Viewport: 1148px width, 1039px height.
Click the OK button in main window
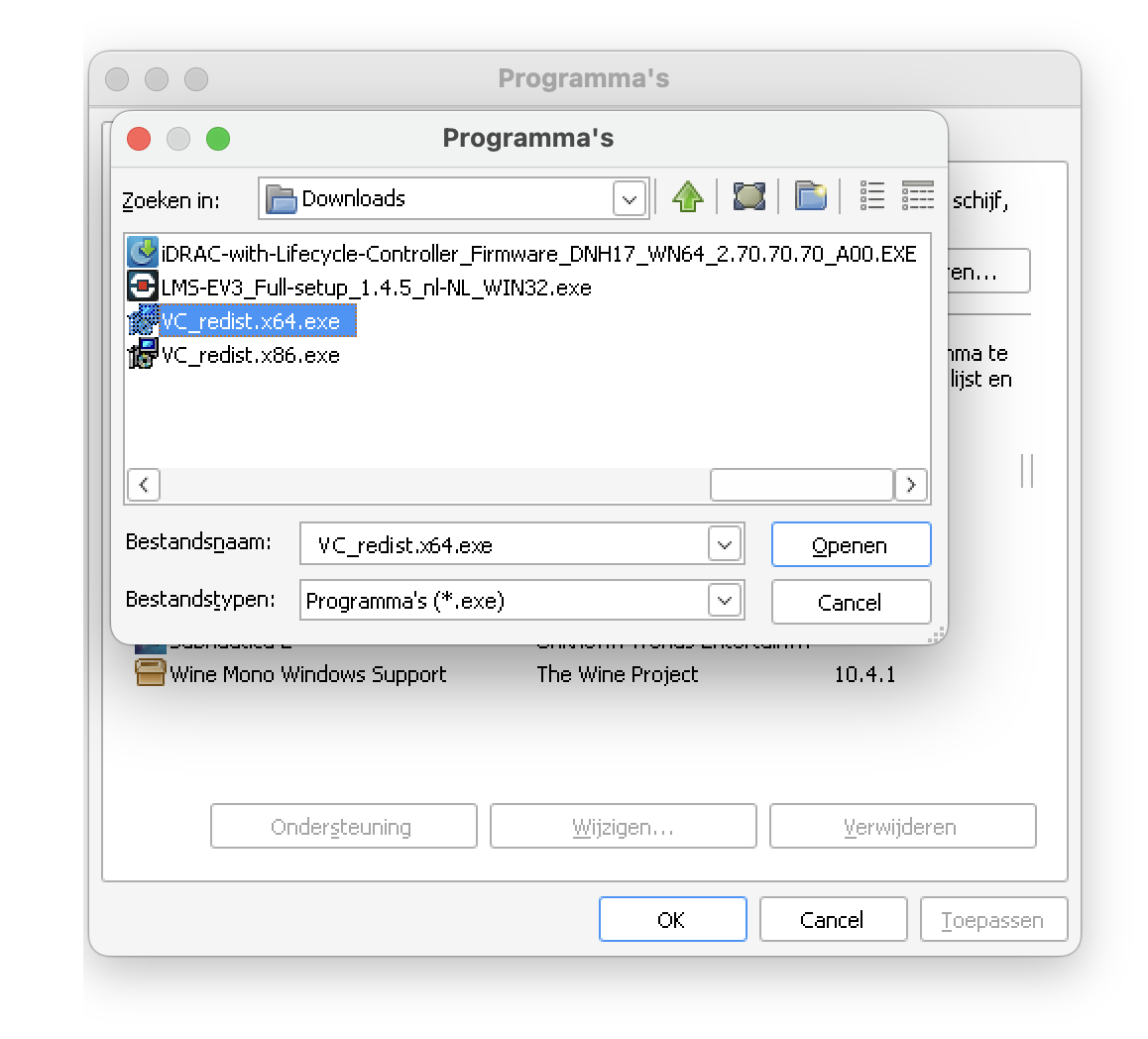(x=672, y=920)
